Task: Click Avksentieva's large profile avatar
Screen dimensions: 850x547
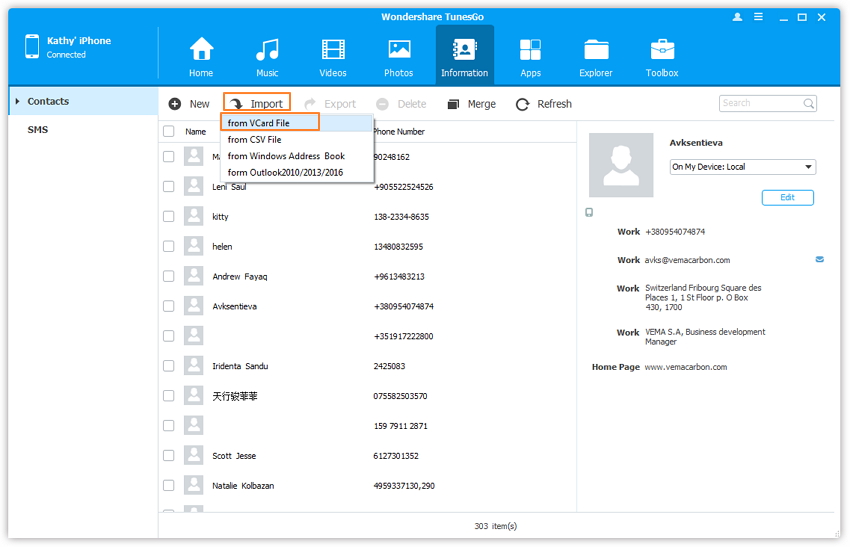Action: pyautogui.click(x=621, y=165)
